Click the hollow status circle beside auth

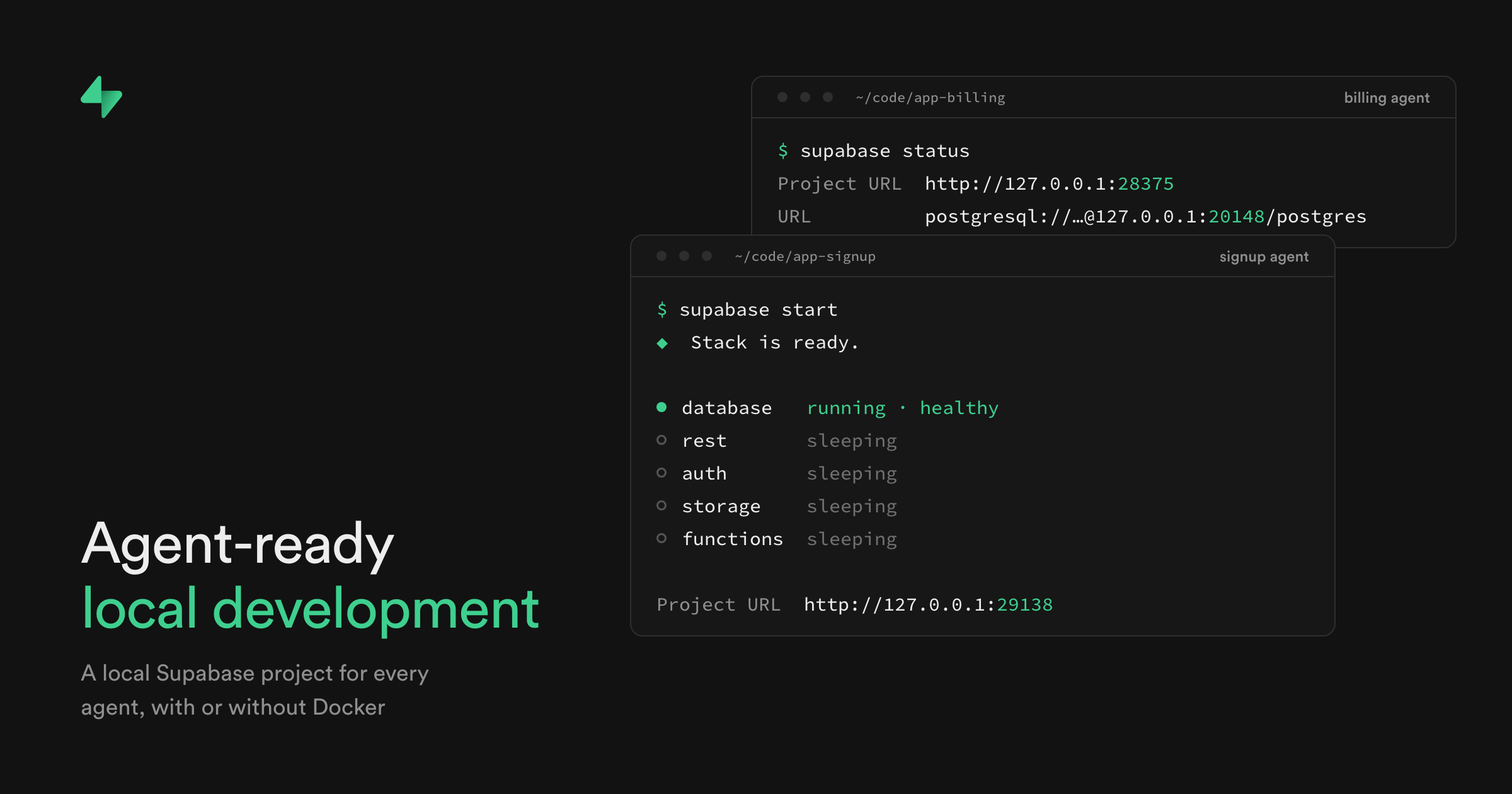[661, 473]
